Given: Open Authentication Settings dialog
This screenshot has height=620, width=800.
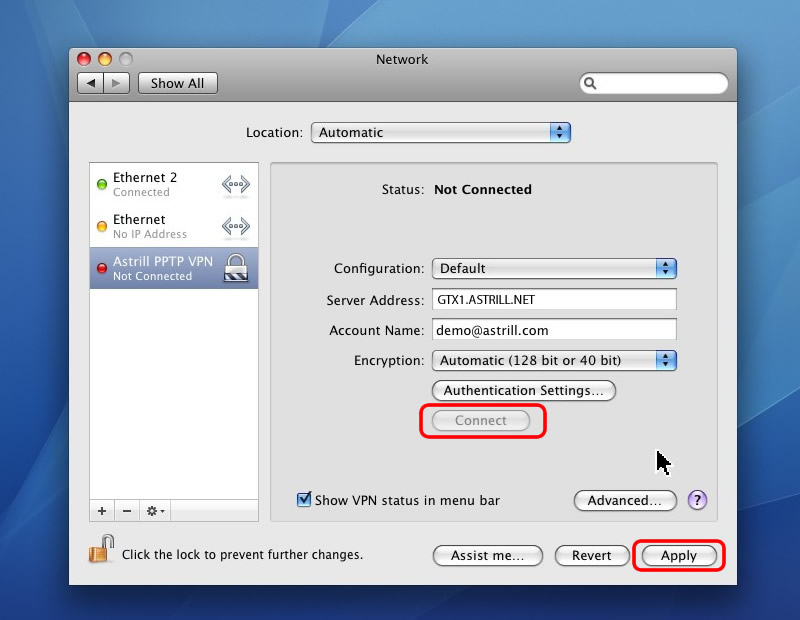Looking at the screenshot, I should tap(523, 390).
